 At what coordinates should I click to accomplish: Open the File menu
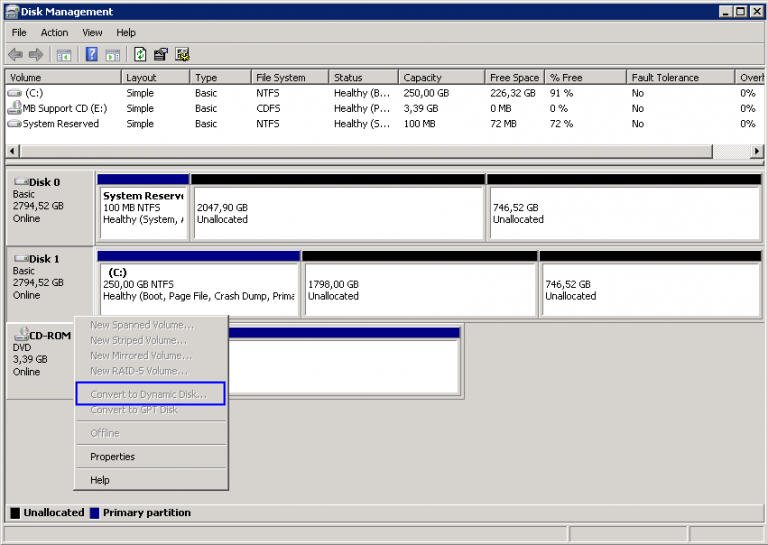tap(19, 33)
